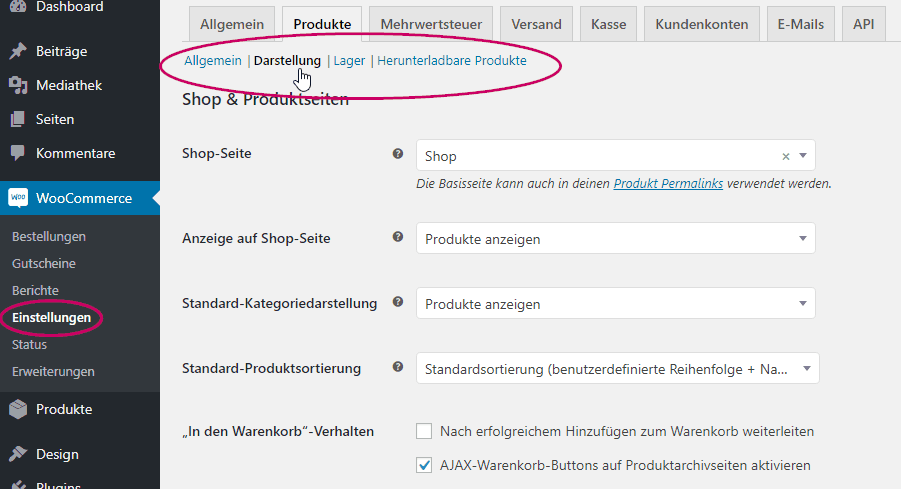
Task: Show help tooltip for Anzeige auf Shop-Seite
Action: pyautogui.click(x=398, y=237)
